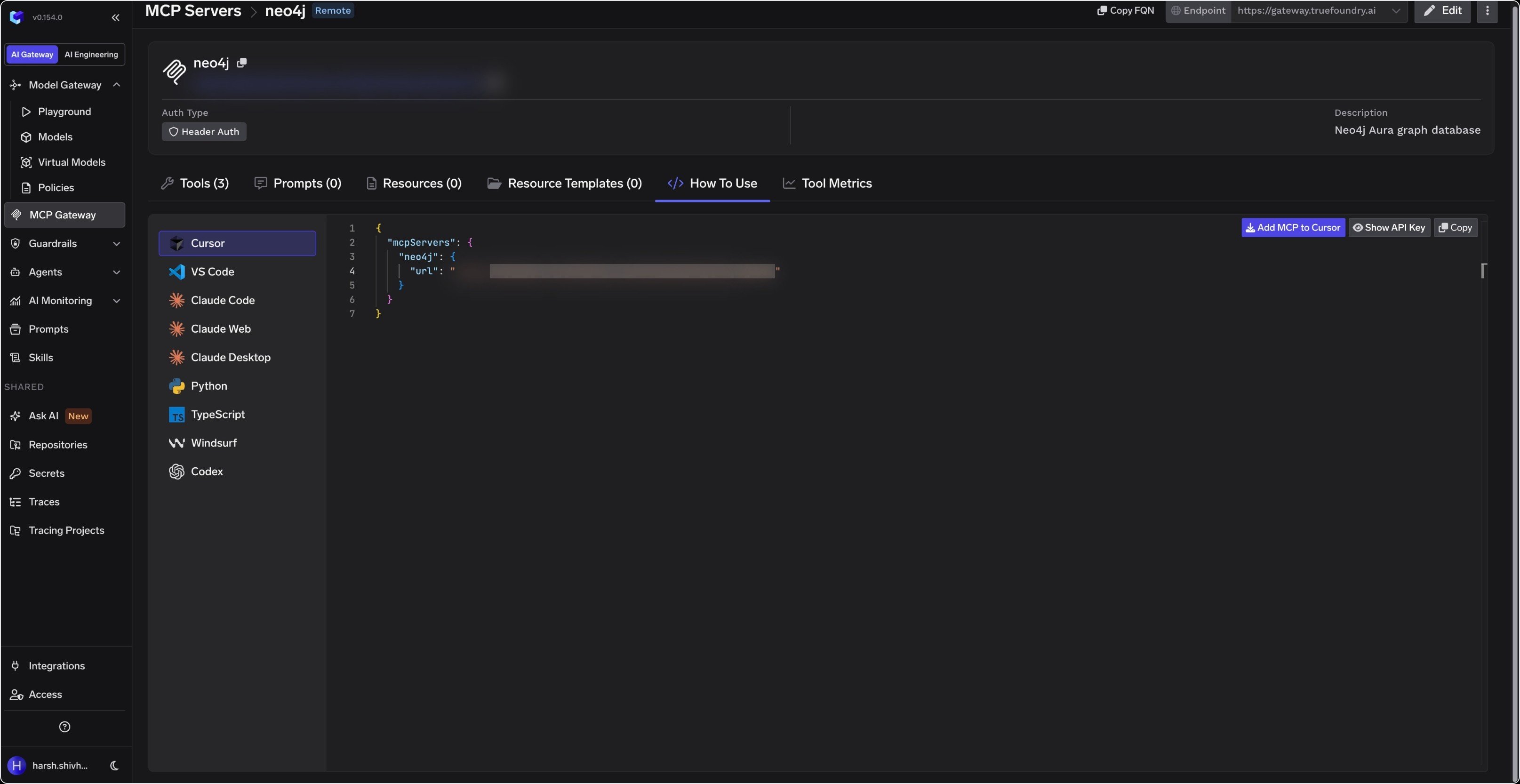Switch to Resource Templates (0) tab
This screenshot has width=1520, height=784.
pyautogui.click(x=565, y=184)
